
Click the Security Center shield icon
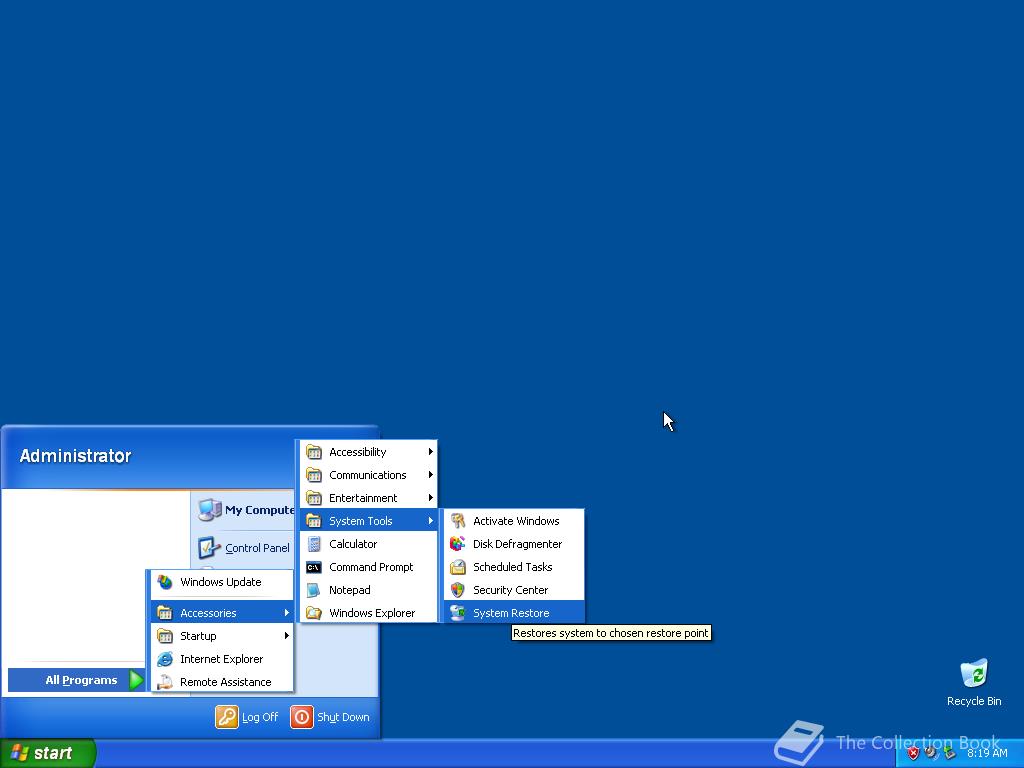tap(458, 590)
